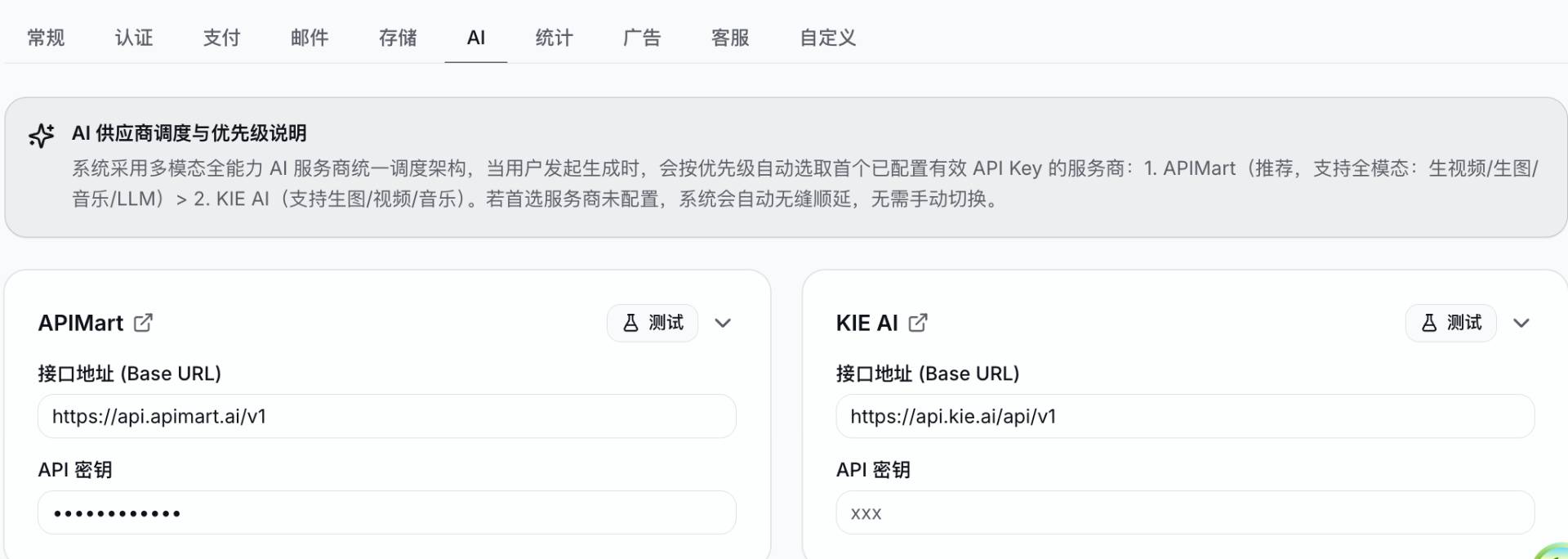The height and width of the screenshot is (559, 1568).
Task: Click the APIMart Base URL field
Action: click(387, 417)
